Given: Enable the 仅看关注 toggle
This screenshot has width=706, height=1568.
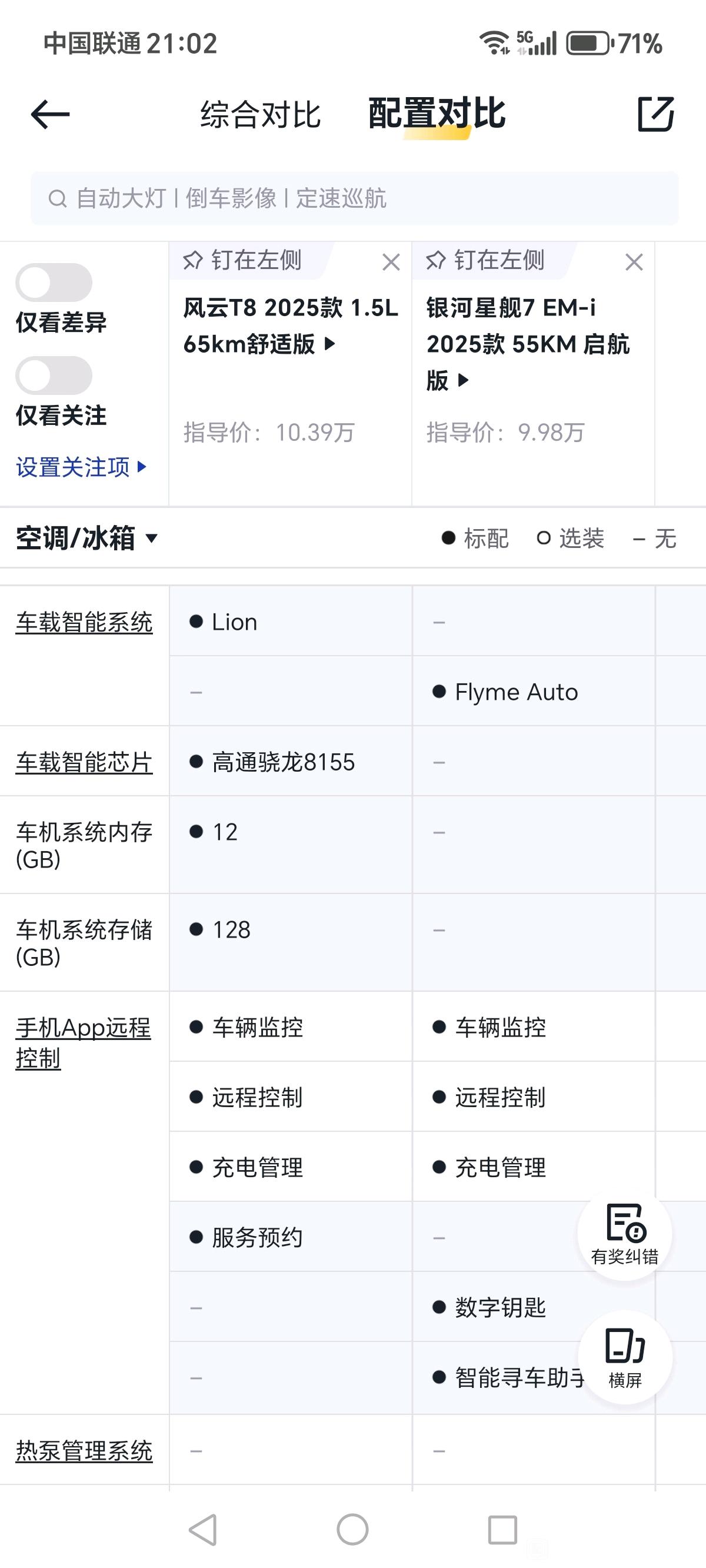Looking at the screenshot, I should coord(54,376).
